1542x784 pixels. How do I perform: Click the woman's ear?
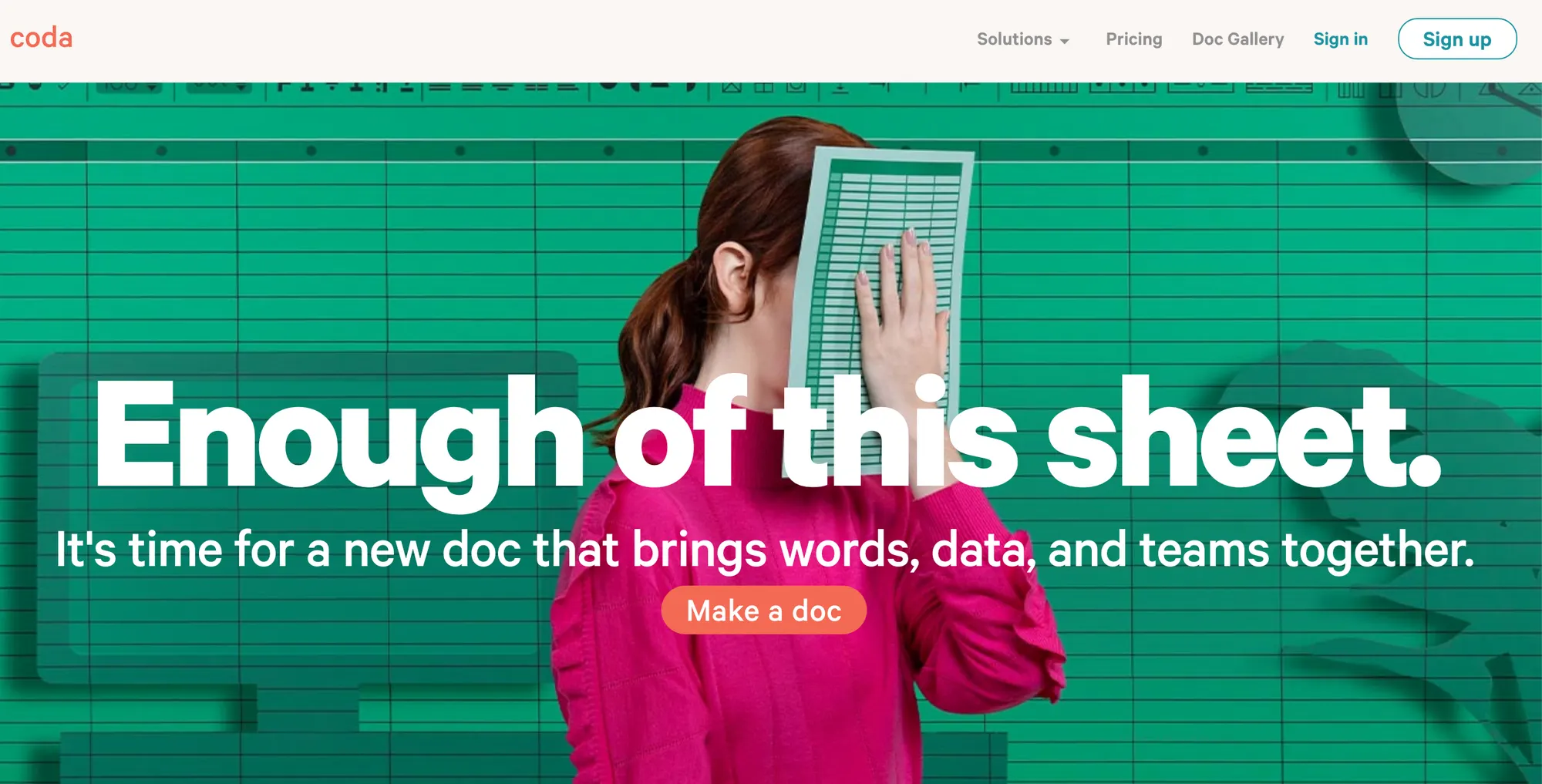coord(732,274)
